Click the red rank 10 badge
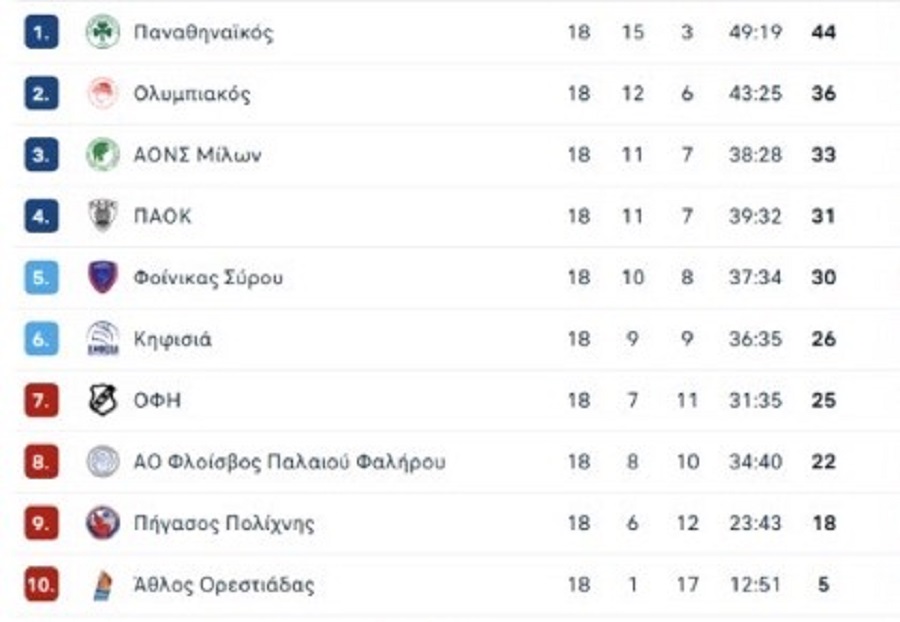Image resolution: width=900 pixels, height=622 pixels. pos(41,585)
